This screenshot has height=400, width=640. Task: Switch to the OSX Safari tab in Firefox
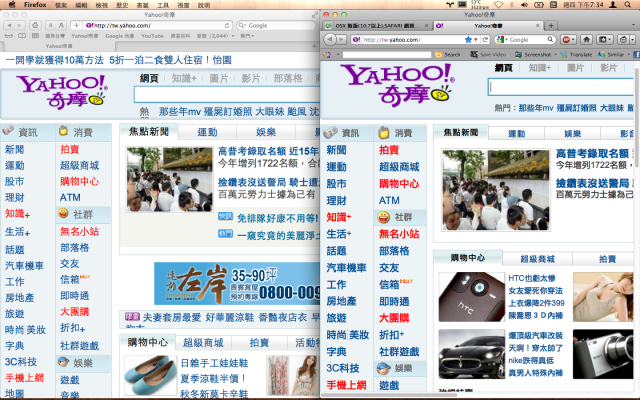click(x=377, y=26)
